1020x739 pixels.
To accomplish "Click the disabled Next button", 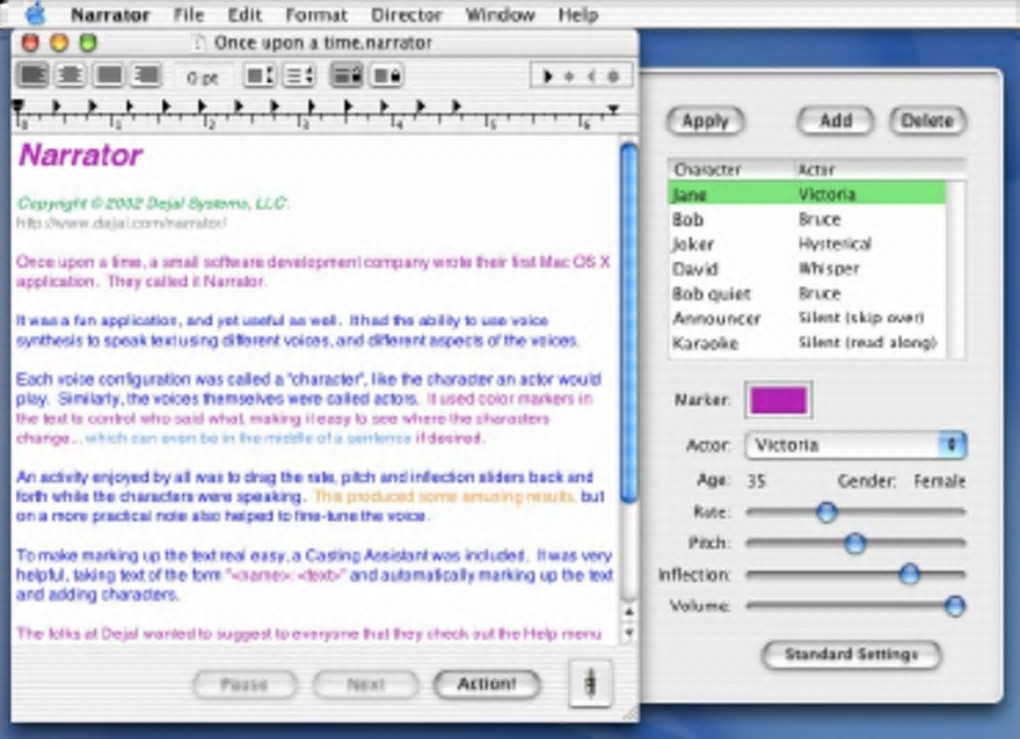I will click(x=366, y=684).
